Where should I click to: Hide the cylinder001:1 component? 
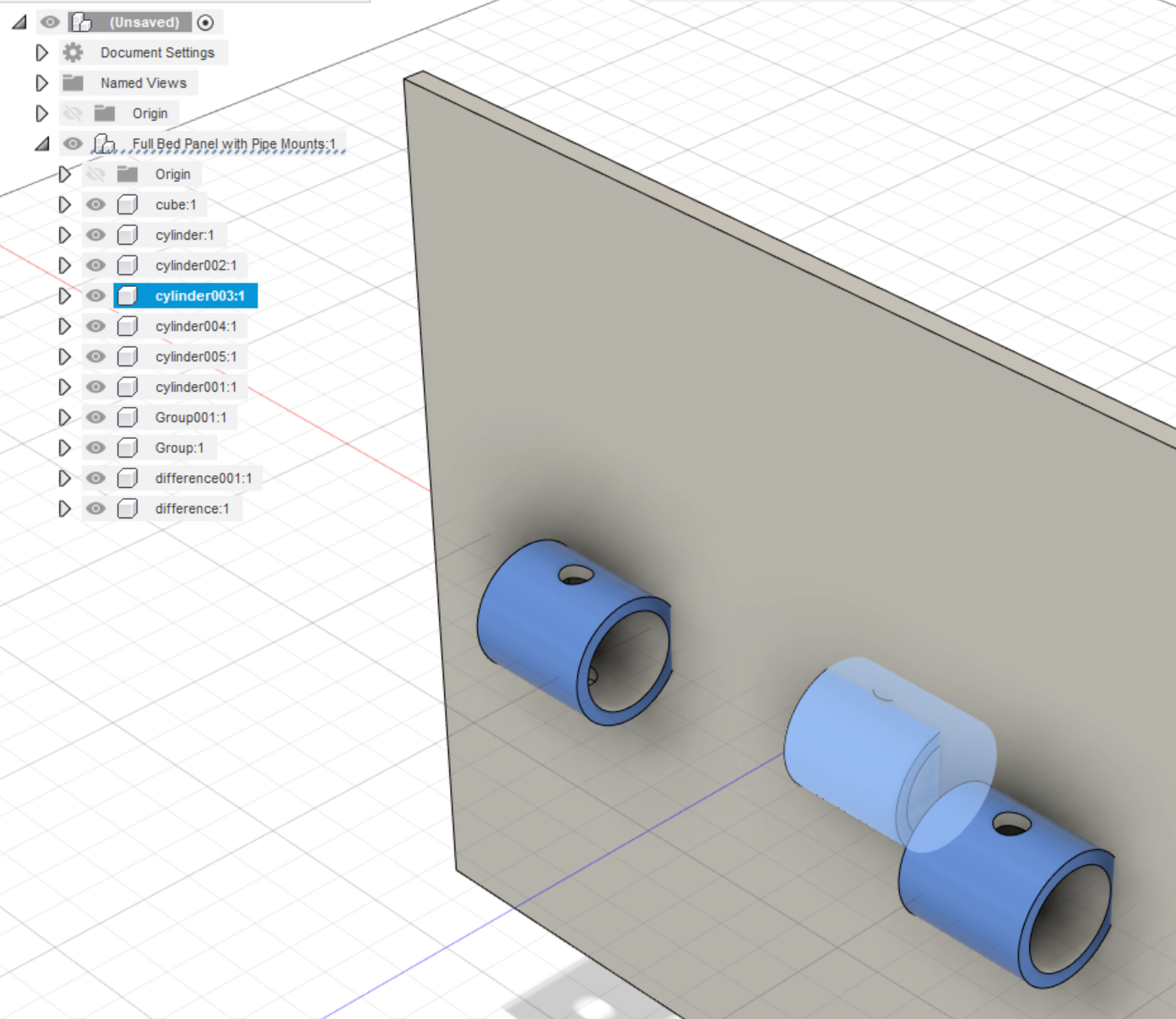(96, 387)
